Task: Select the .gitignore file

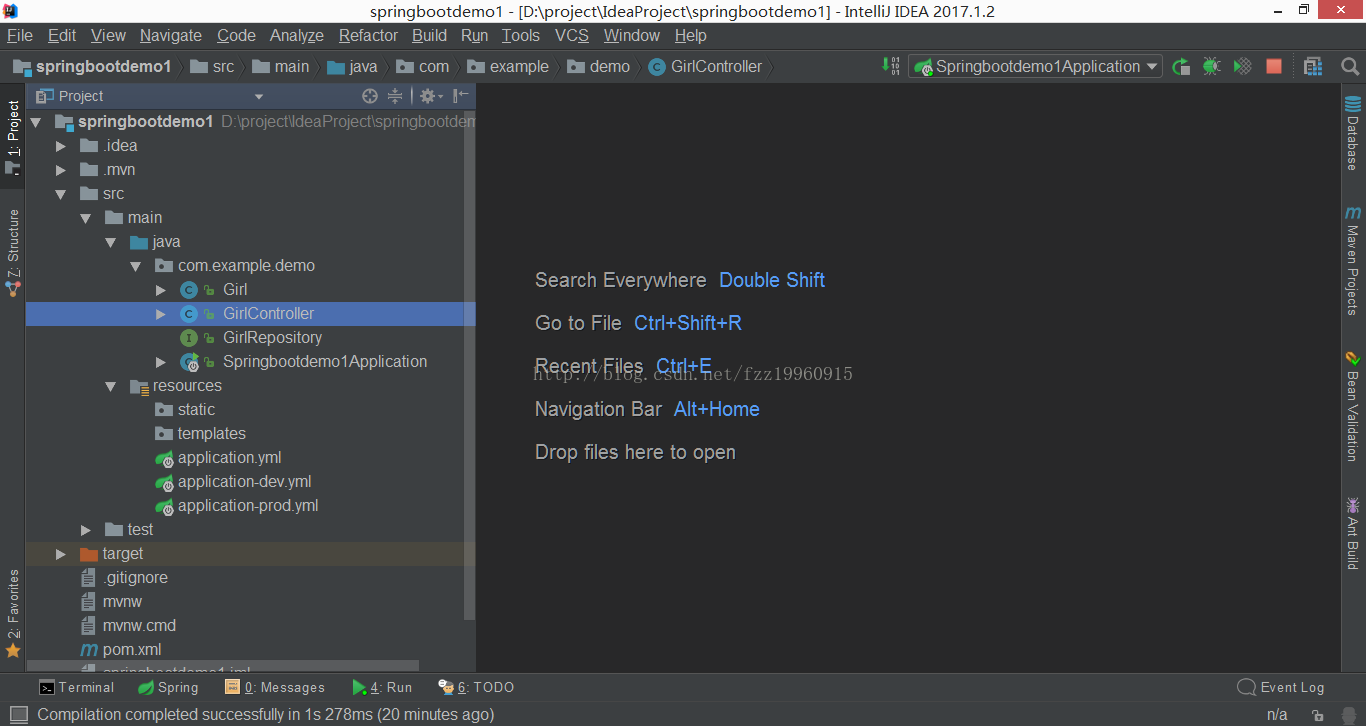Action: [x=135, y=578]
